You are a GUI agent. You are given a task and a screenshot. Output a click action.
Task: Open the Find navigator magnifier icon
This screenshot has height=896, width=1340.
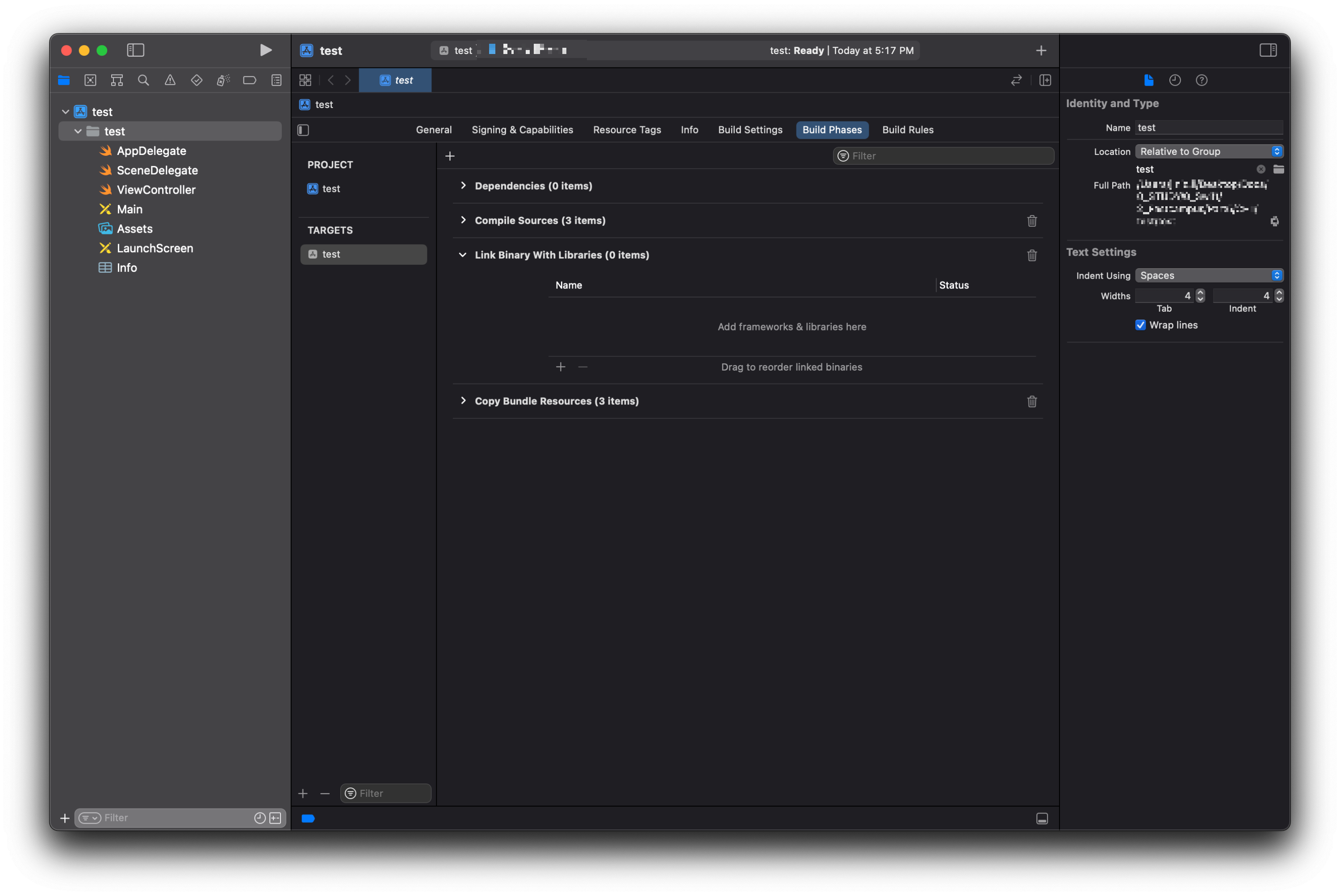coord(143,80)
